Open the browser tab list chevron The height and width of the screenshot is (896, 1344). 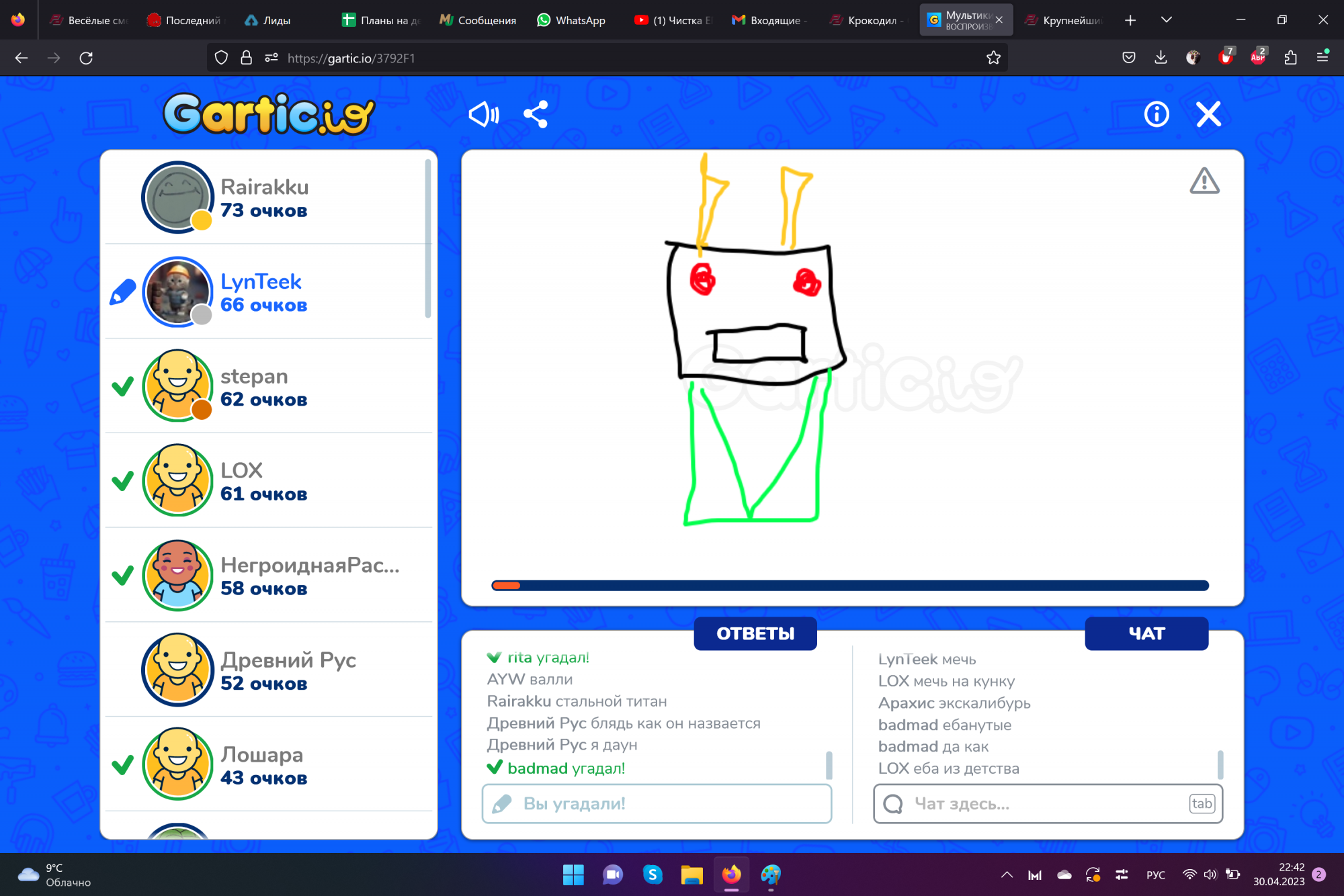(1167, 19)
